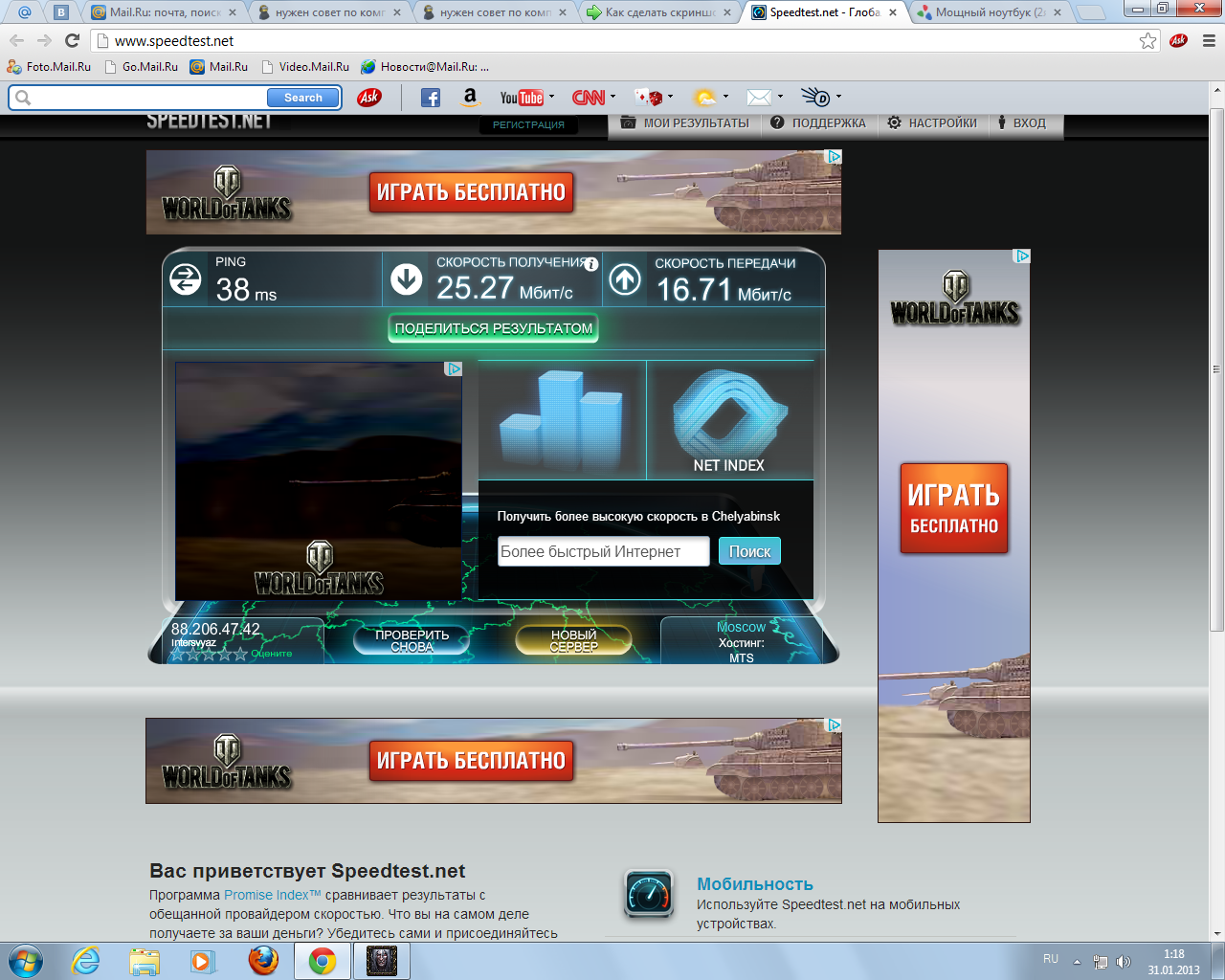The width and height of the screenshot is (1225, 980).
Task: Click the ping arrows icon beside 38 ms
Action: tap(186, 279)
